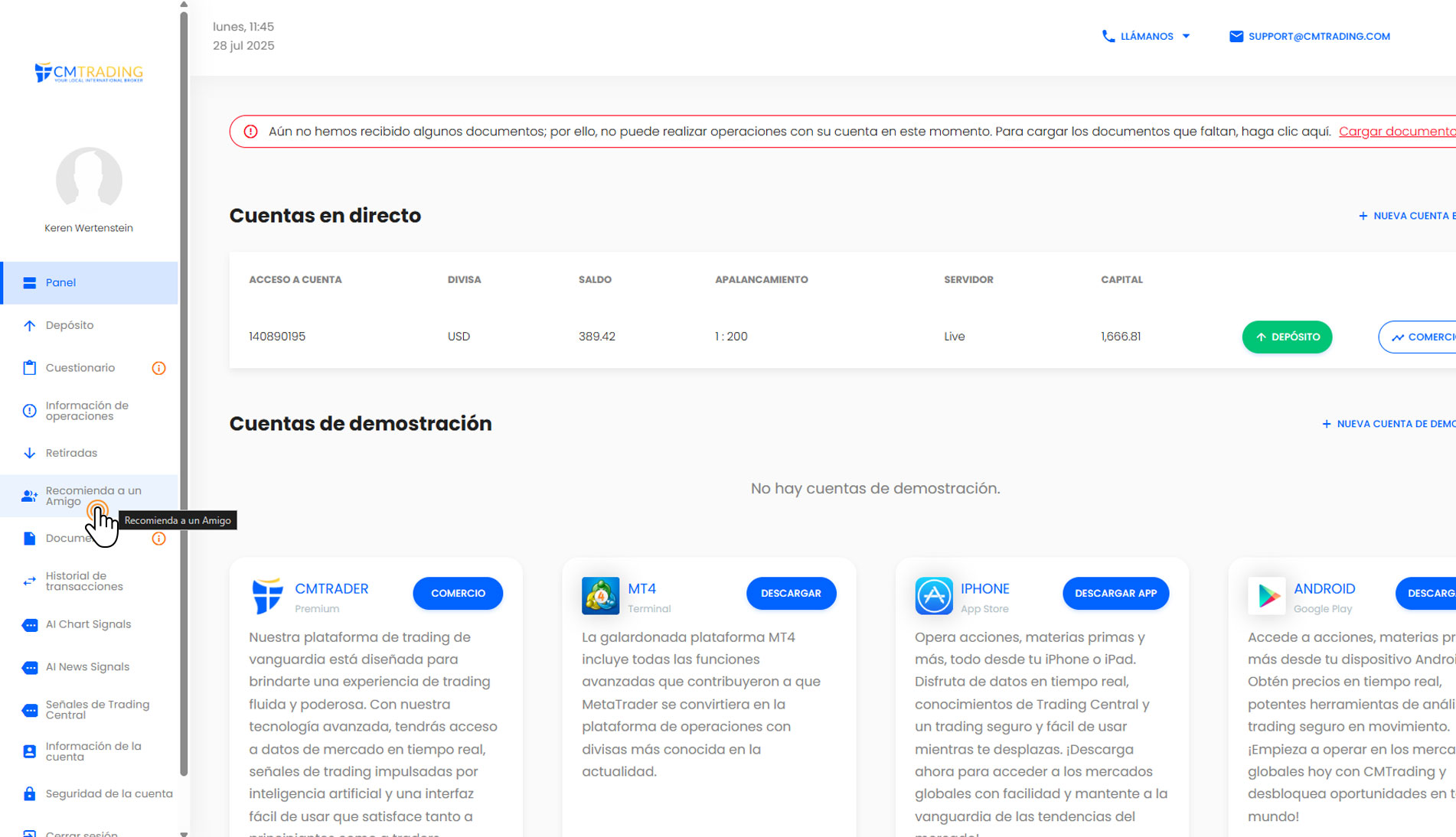The width and height of the screenshot is (1456, 837).
Task: Click the Depósito up-arrow icon in sidebar
Action: tap(30, 325)
